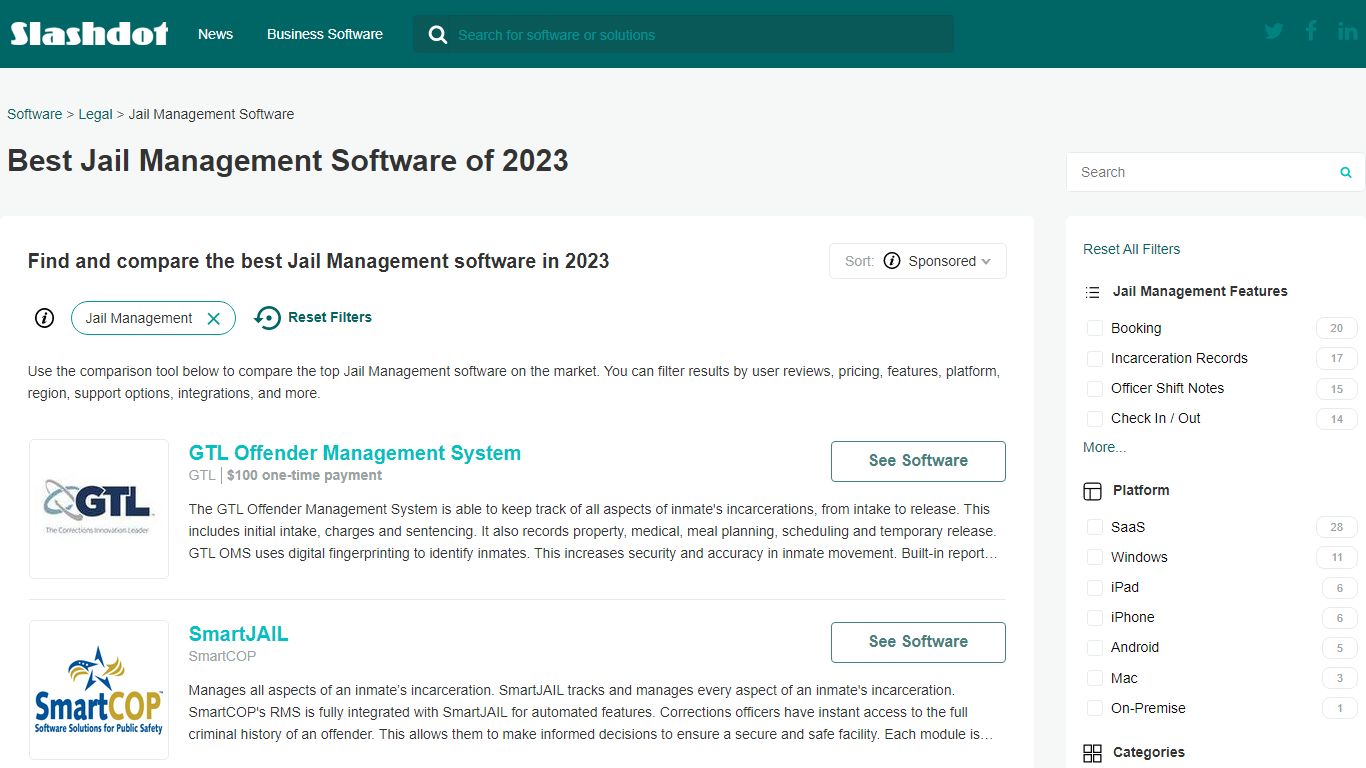Image resolution: width=1366 pixels, height=768 pixels.
Task: Click the On-Premise count badge 1
Action: click(1340, 708)
